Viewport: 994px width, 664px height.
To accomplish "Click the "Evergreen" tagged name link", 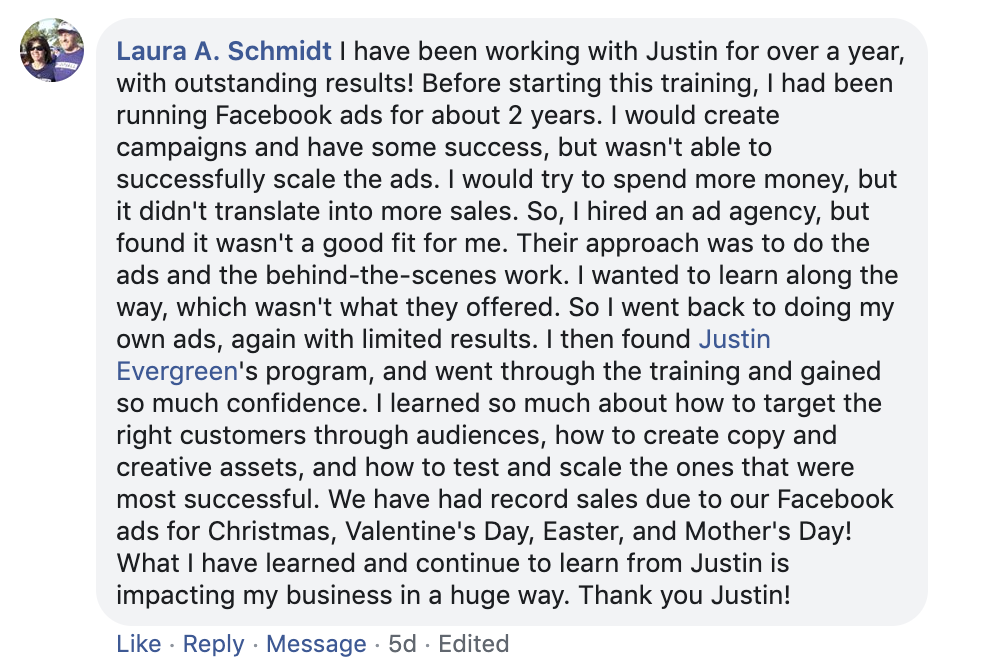I will (x=177, y=372).
